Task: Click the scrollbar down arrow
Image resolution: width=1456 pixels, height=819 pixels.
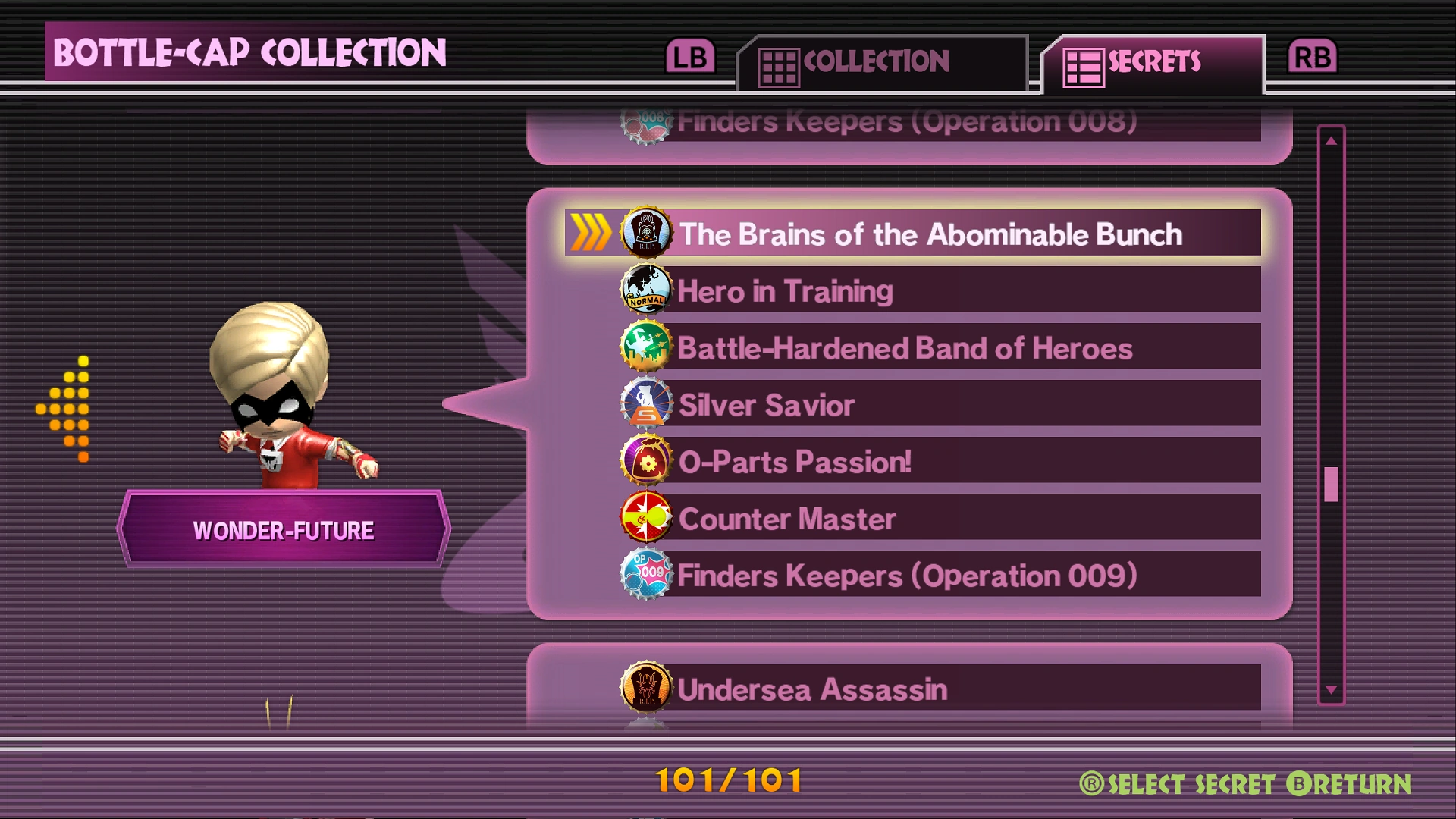Action: click(1331, 690)
